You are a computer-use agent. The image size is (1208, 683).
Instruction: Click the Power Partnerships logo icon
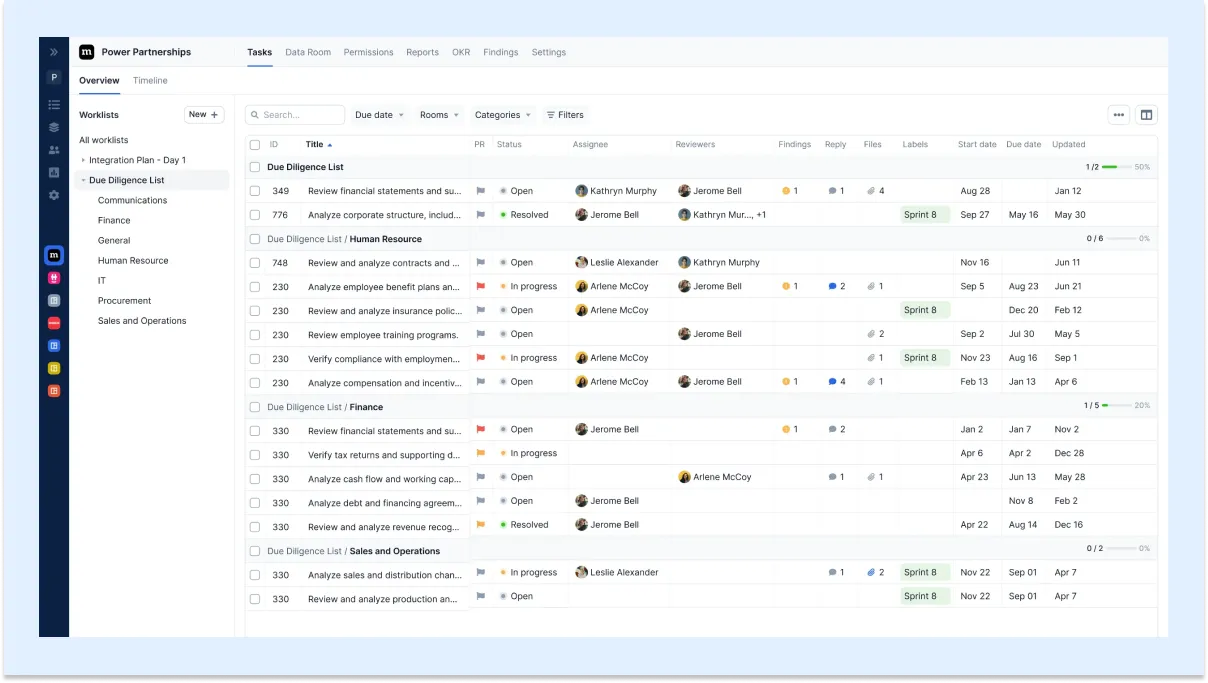click(x=87, y=52)
